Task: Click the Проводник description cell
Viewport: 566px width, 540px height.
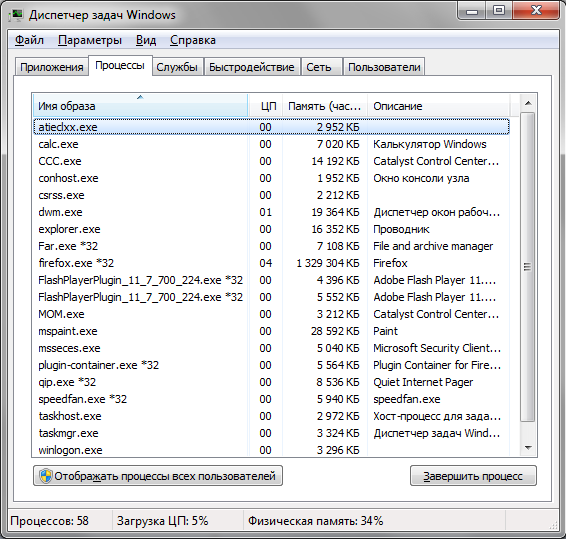Action: pyautogui.click(x=401, y=229)
